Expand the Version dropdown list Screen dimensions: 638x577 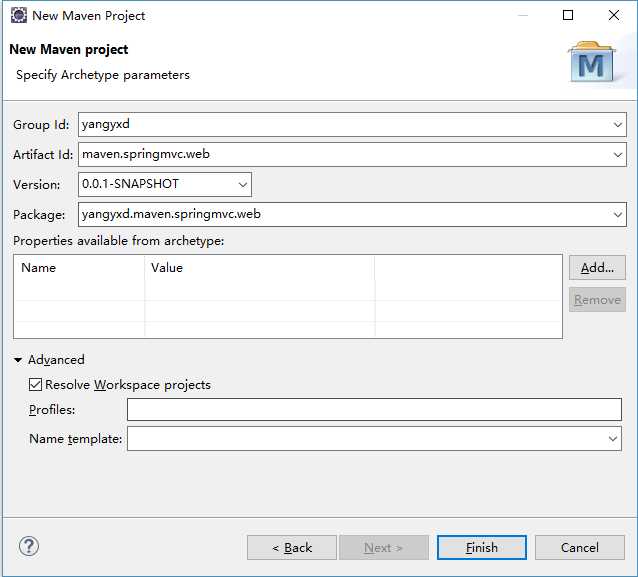(243, 184)
